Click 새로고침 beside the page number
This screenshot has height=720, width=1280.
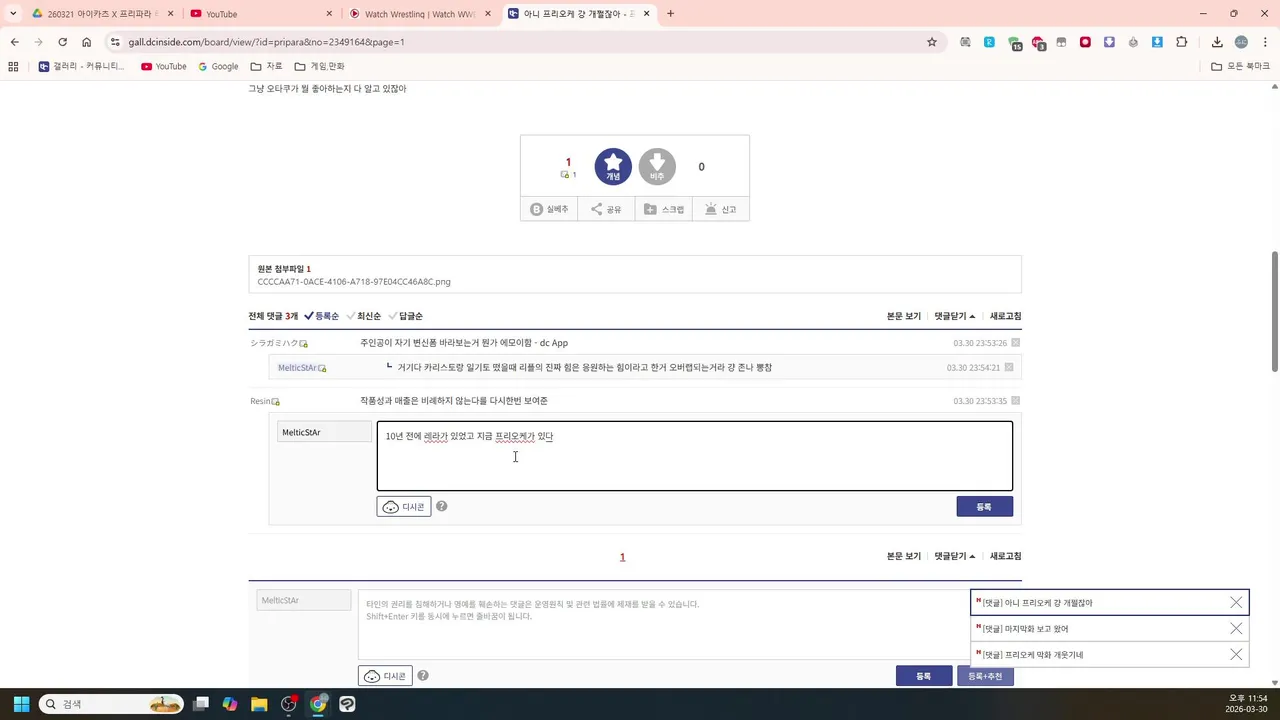tap(1006, 556)
